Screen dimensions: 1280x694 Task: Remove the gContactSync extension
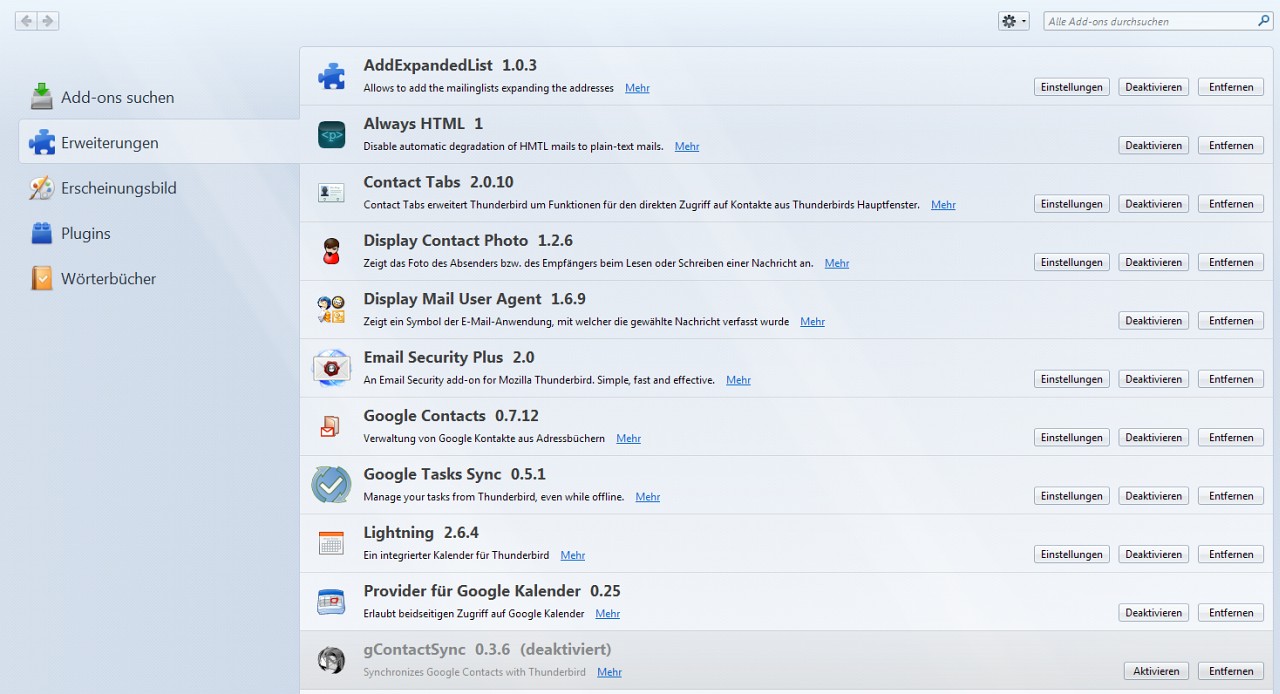1231,671
